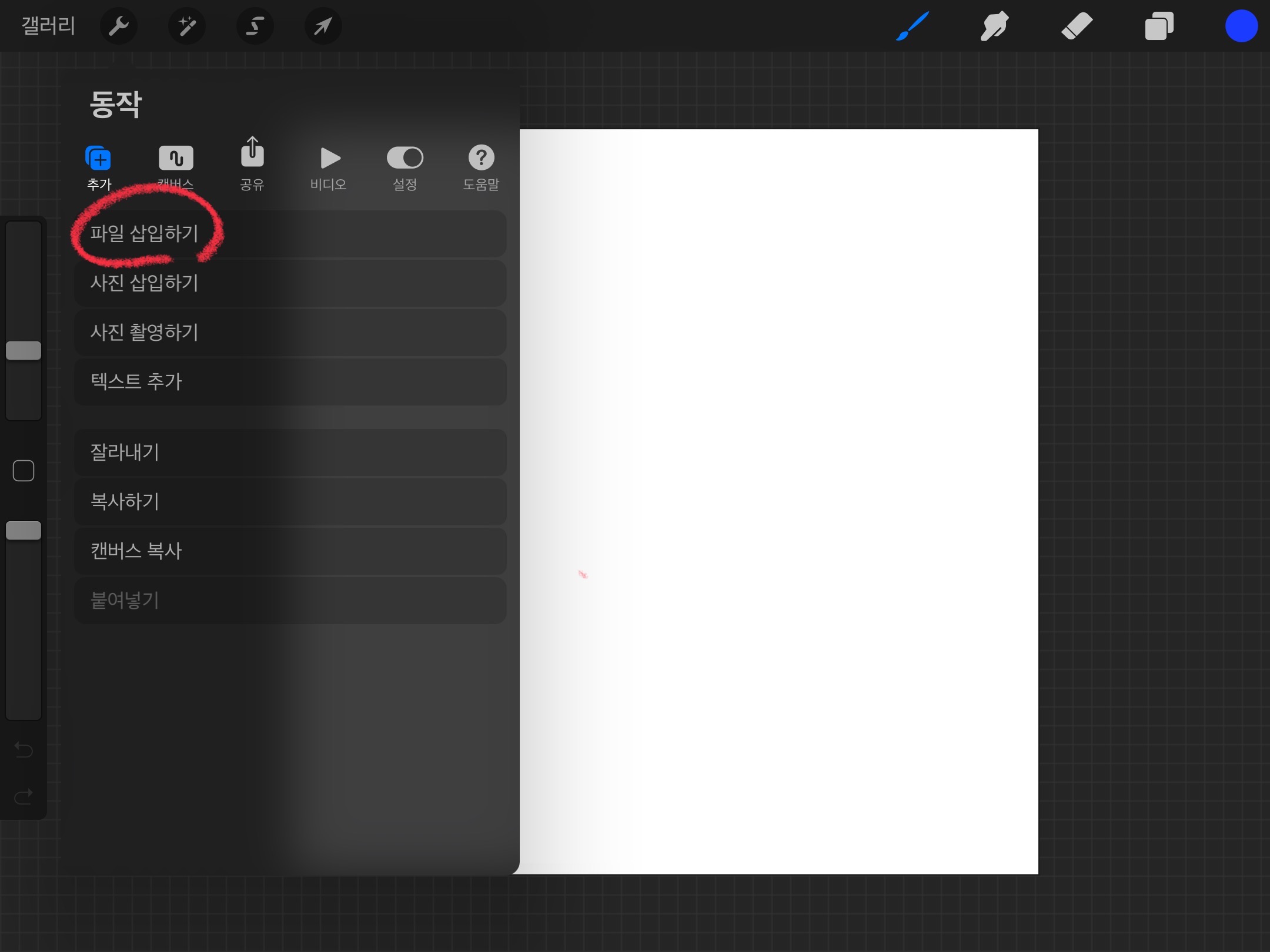Select the Smudge finger tool
The height and width of the screenshot is (952, 1270).
(x=994, y=26)
